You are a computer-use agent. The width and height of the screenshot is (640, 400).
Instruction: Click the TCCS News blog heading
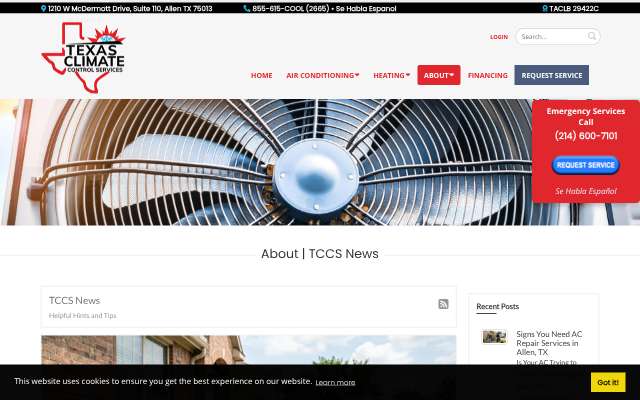pyautogui.click(x=74, y=300)
